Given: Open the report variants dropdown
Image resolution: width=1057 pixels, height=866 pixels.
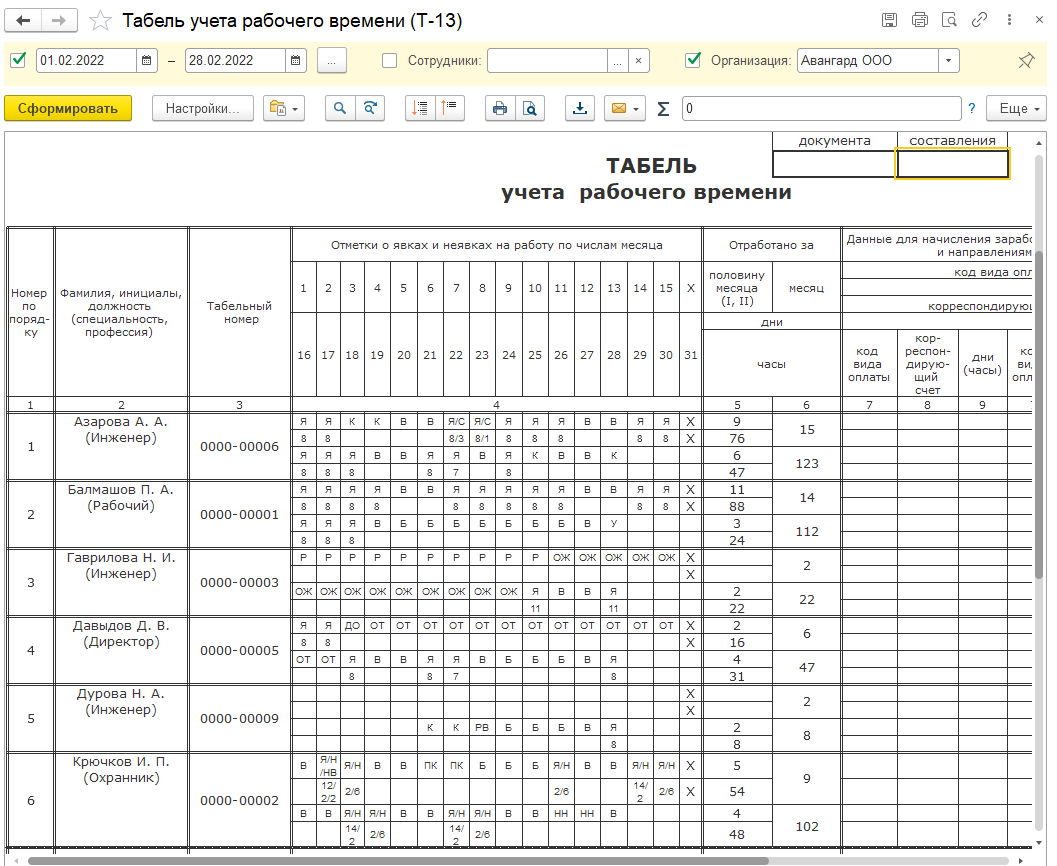Looking at the screenshot, I should coord(283,109).
